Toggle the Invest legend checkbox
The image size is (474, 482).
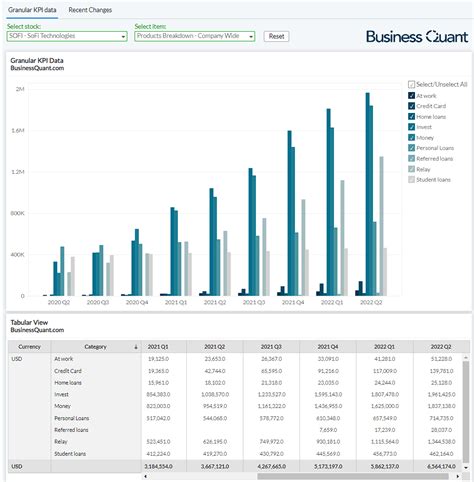(x=412, y=127)
